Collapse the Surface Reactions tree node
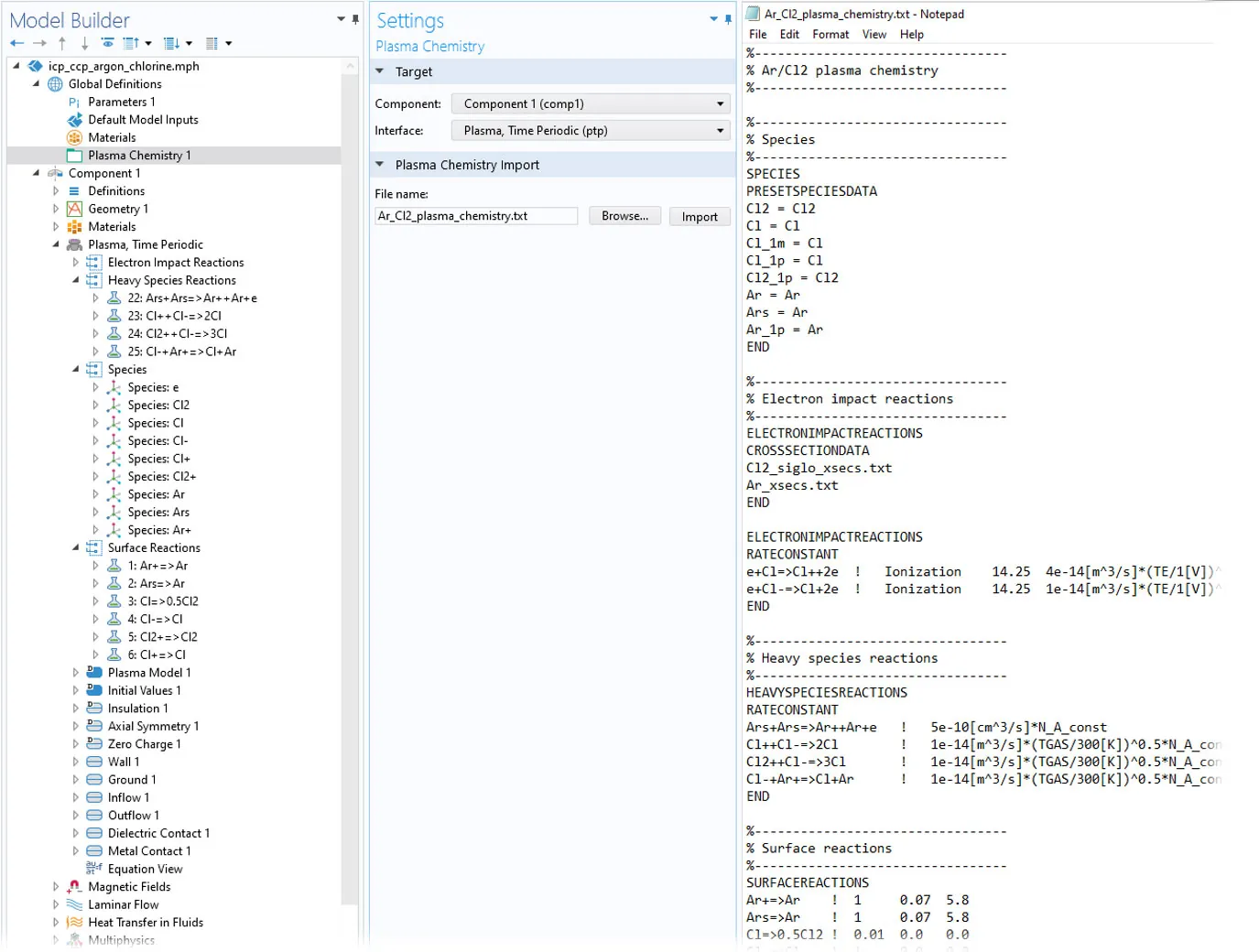Viewport: 1259px width, 952px height. point(76,547)
